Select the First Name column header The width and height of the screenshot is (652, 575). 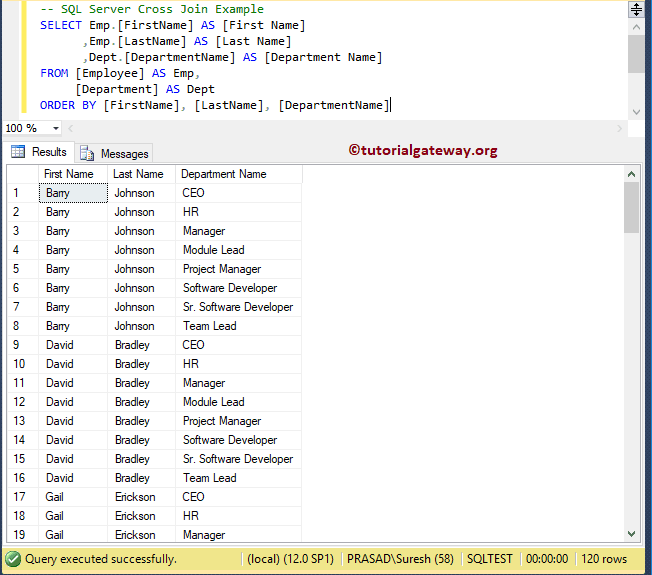click(70, 174)
